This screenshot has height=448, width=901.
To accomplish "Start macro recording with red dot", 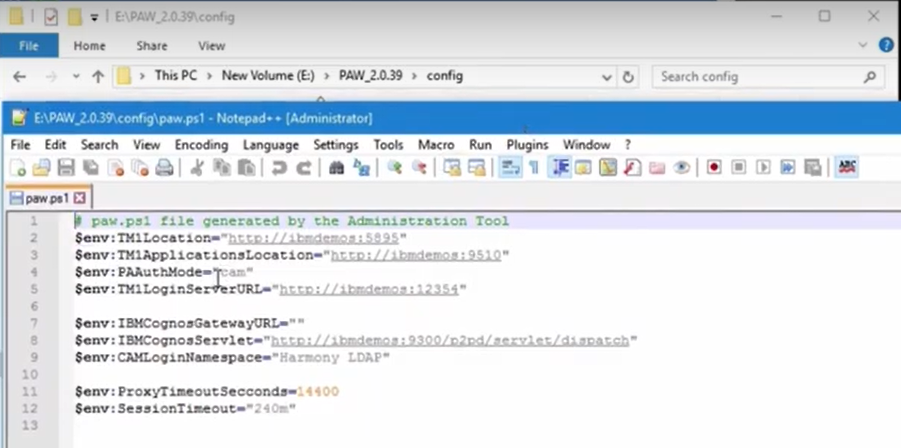I will pyautogui.click(x=714, y=168).
